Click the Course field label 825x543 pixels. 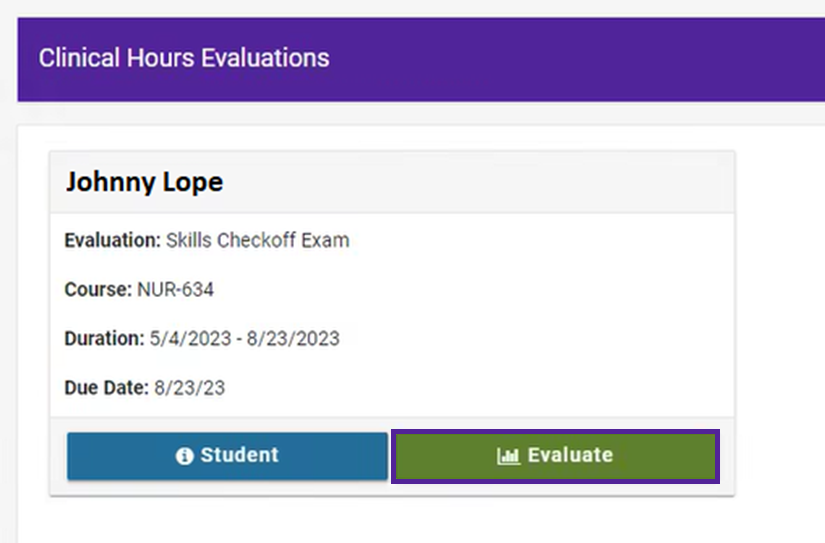98,290
